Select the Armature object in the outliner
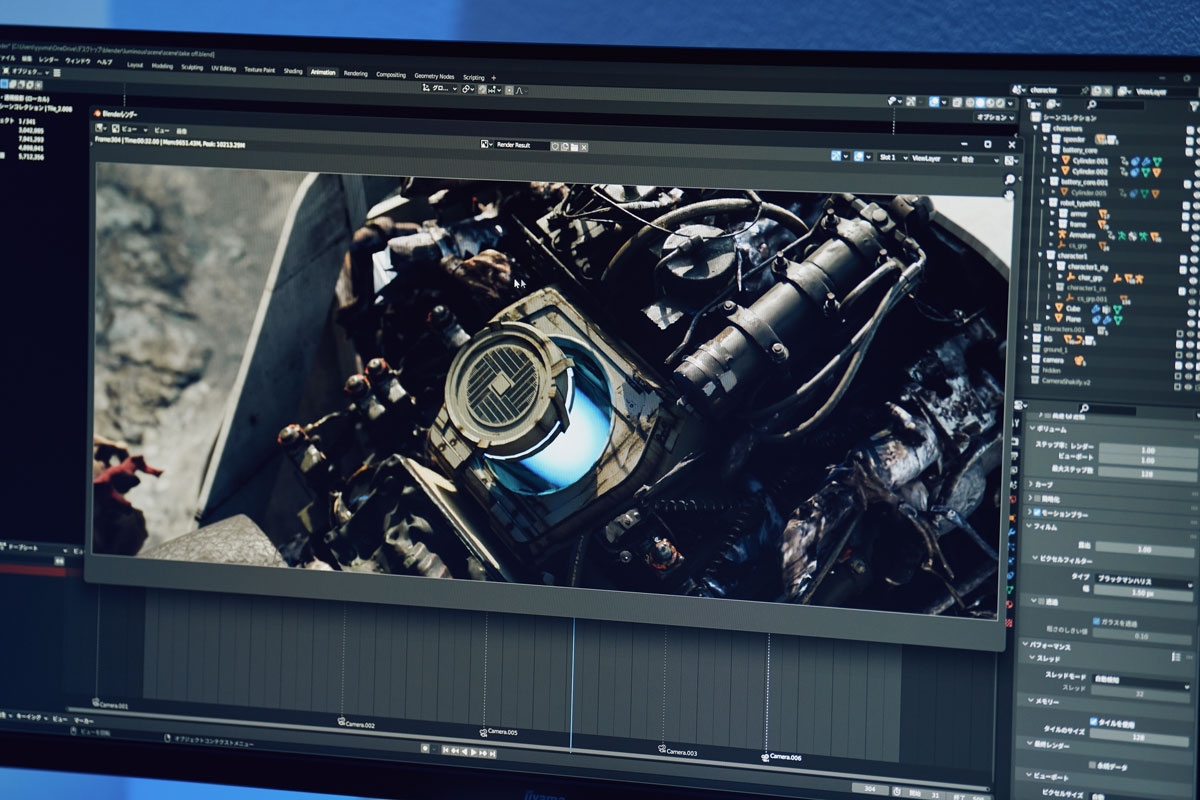Screen dimensions: 1200x800 pos(1081,236)
